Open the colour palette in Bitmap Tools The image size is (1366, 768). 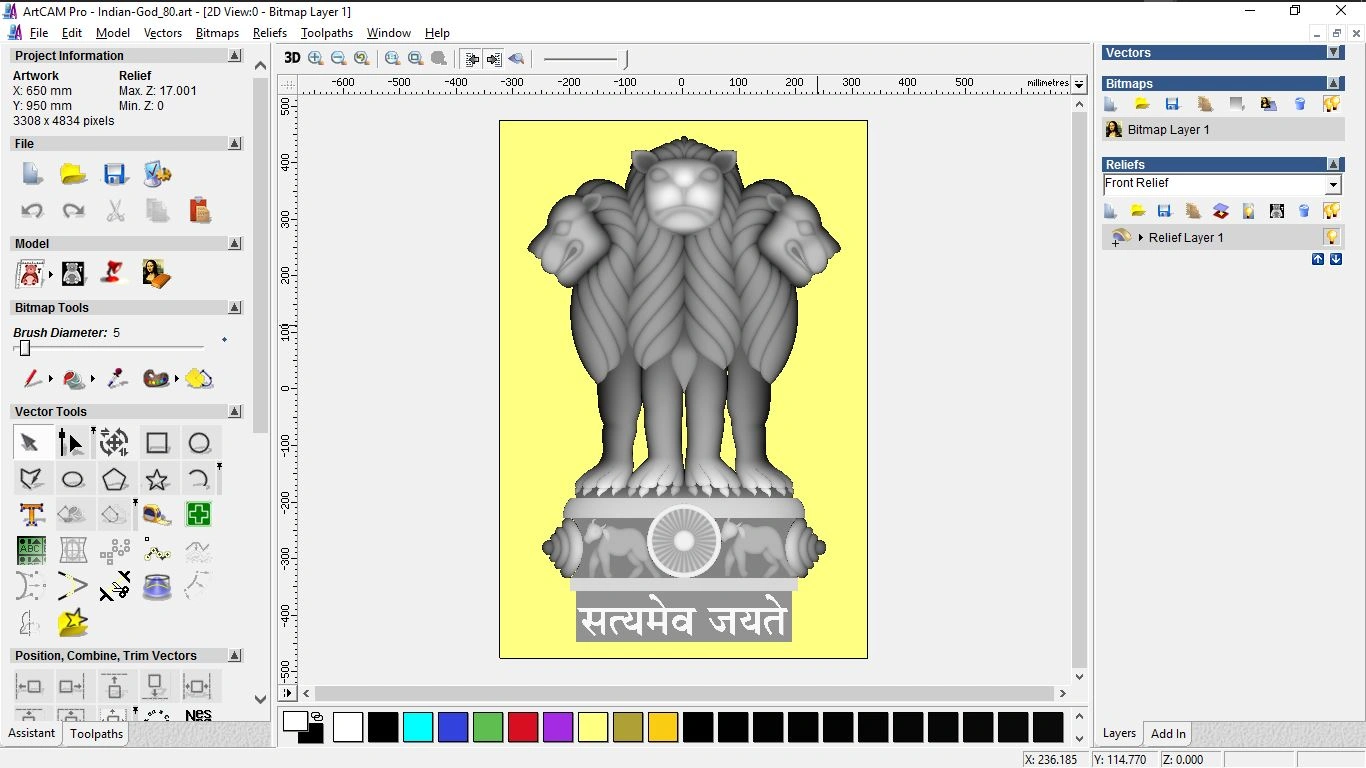[x=155, y=379]
